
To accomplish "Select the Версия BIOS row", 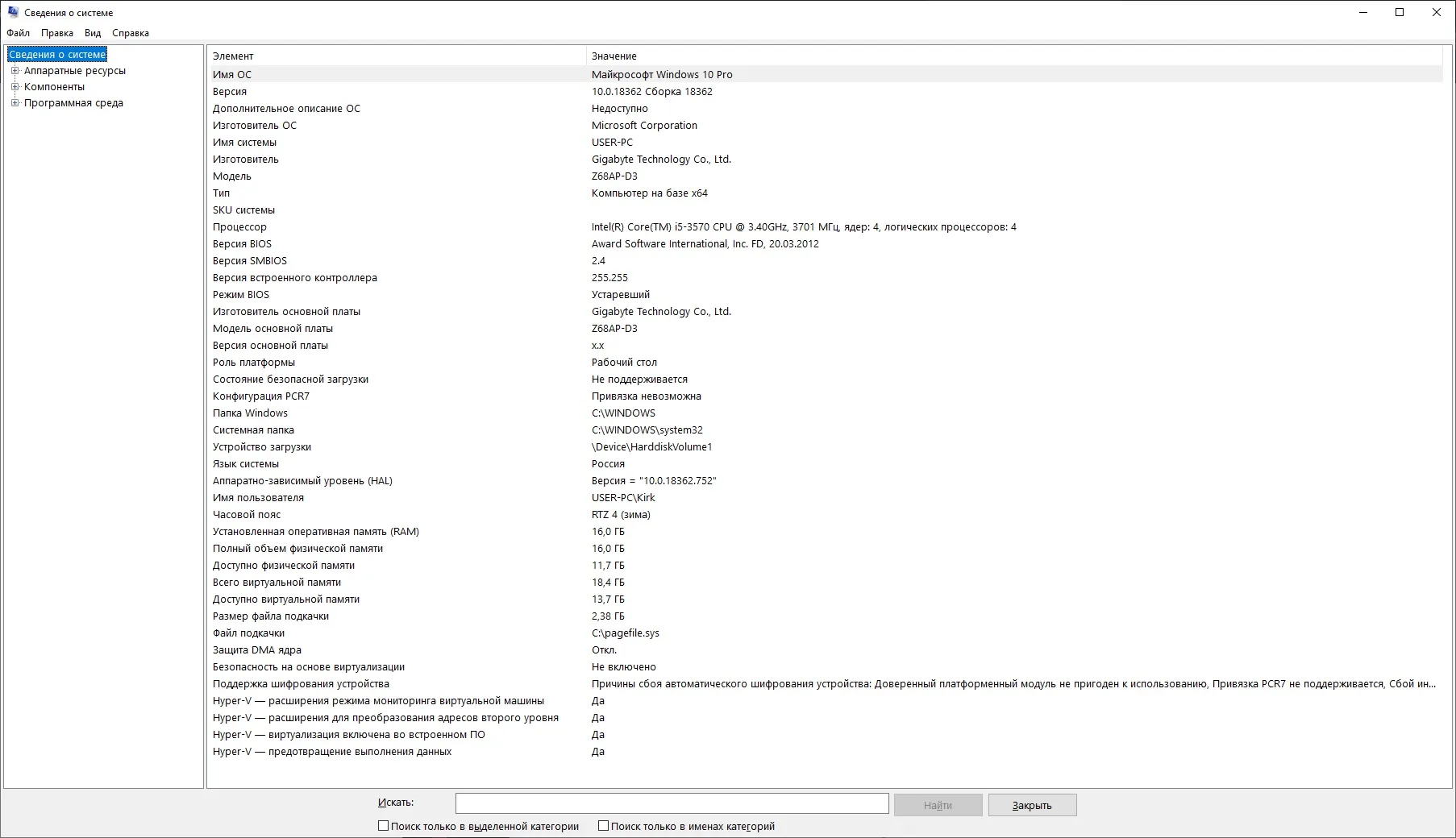I will click(x=825, y=243).
